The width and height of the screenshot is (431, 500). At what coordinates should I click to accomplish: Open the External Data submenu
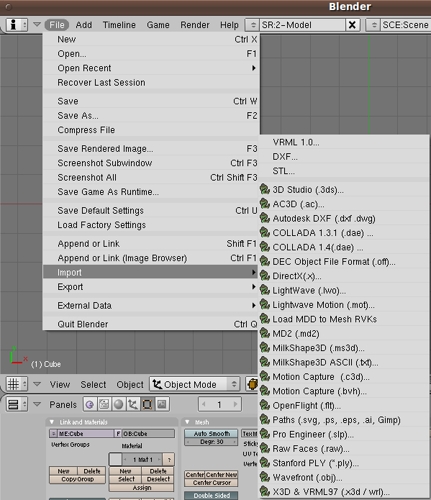151,305
